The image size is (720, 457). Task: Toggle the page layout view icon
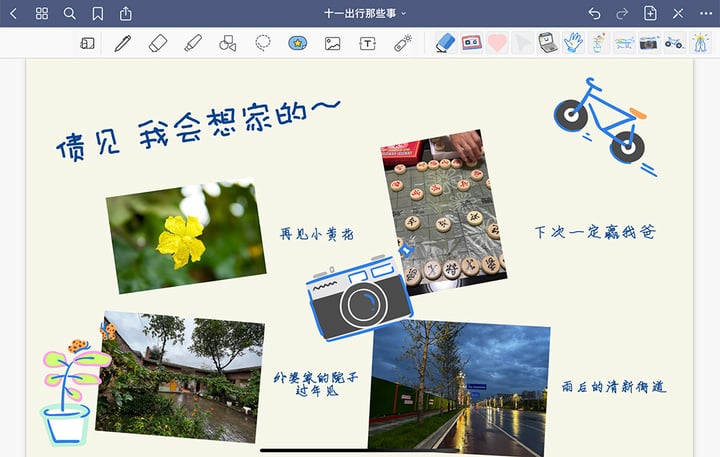(88, 43)
